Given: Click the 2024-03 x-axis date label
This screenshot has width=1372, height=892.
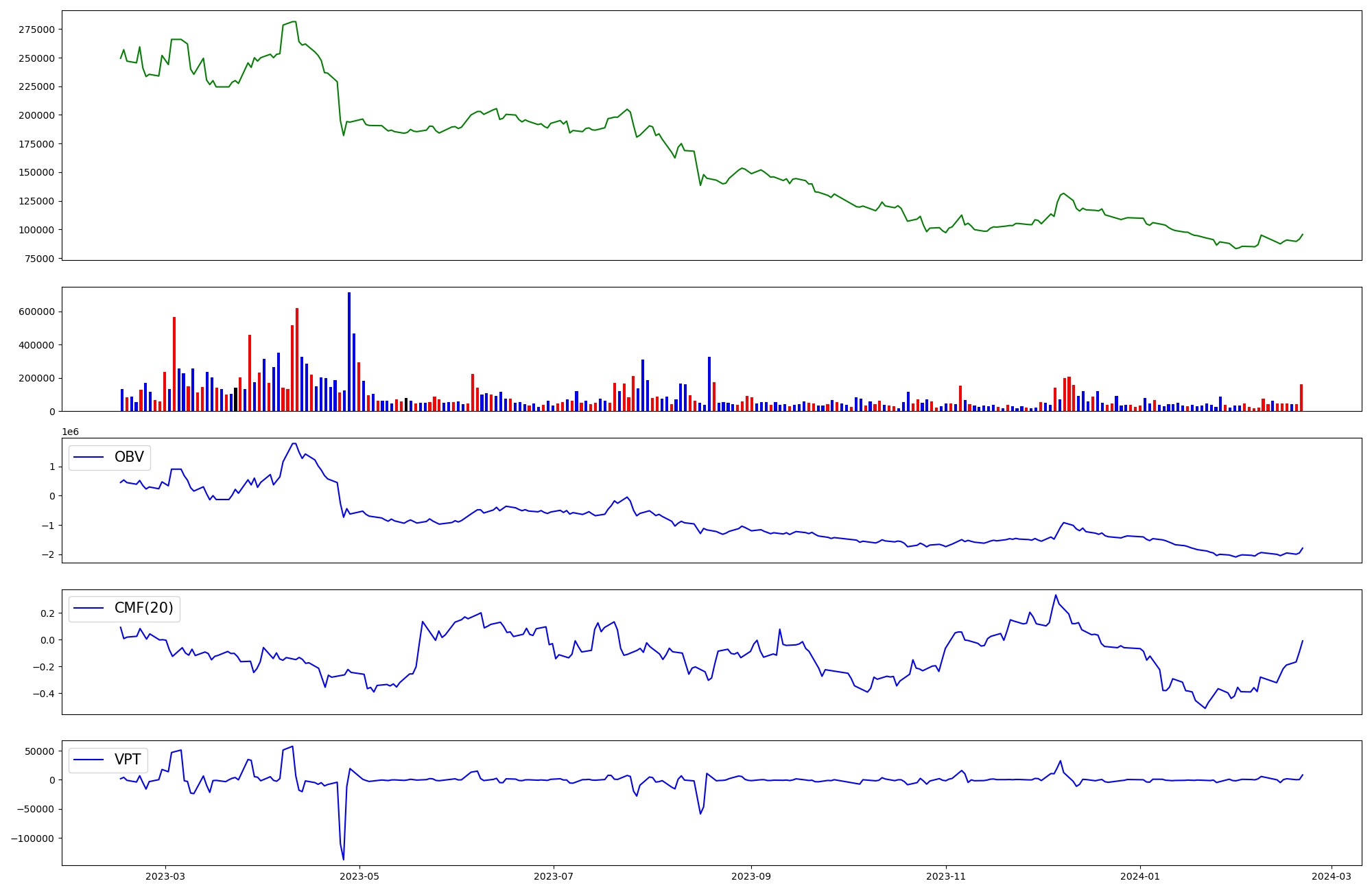Looking at the screenshot, I should coord(1332,876).
